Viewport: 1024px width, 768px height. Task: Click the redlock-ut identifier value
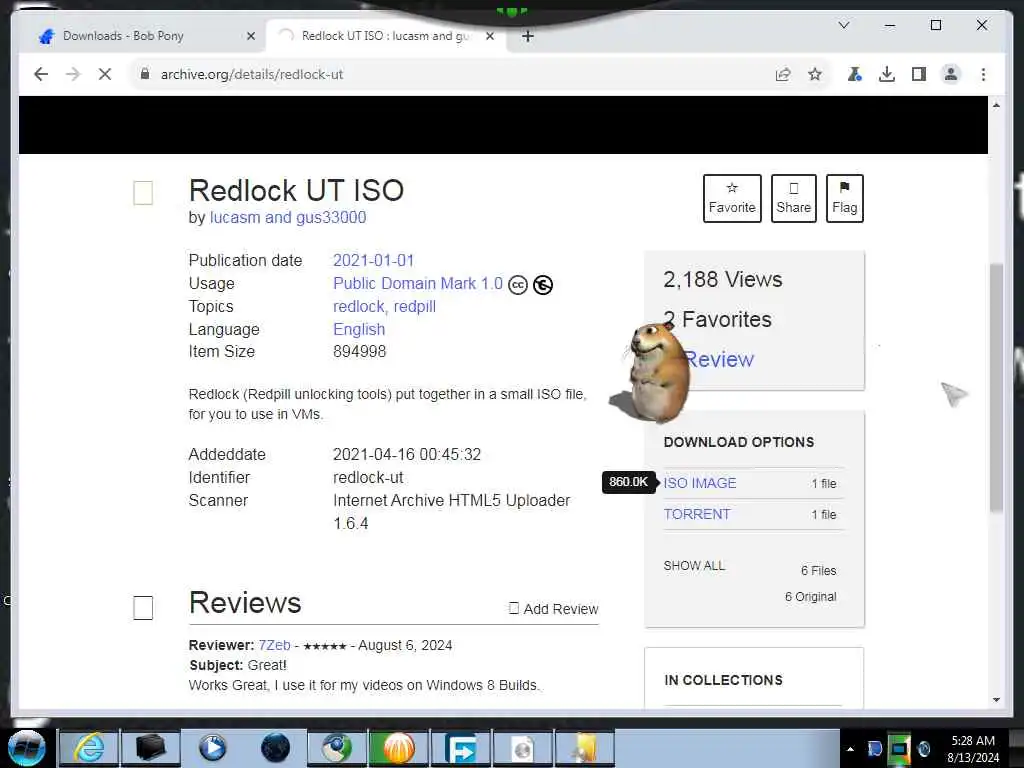coord(368,477)
